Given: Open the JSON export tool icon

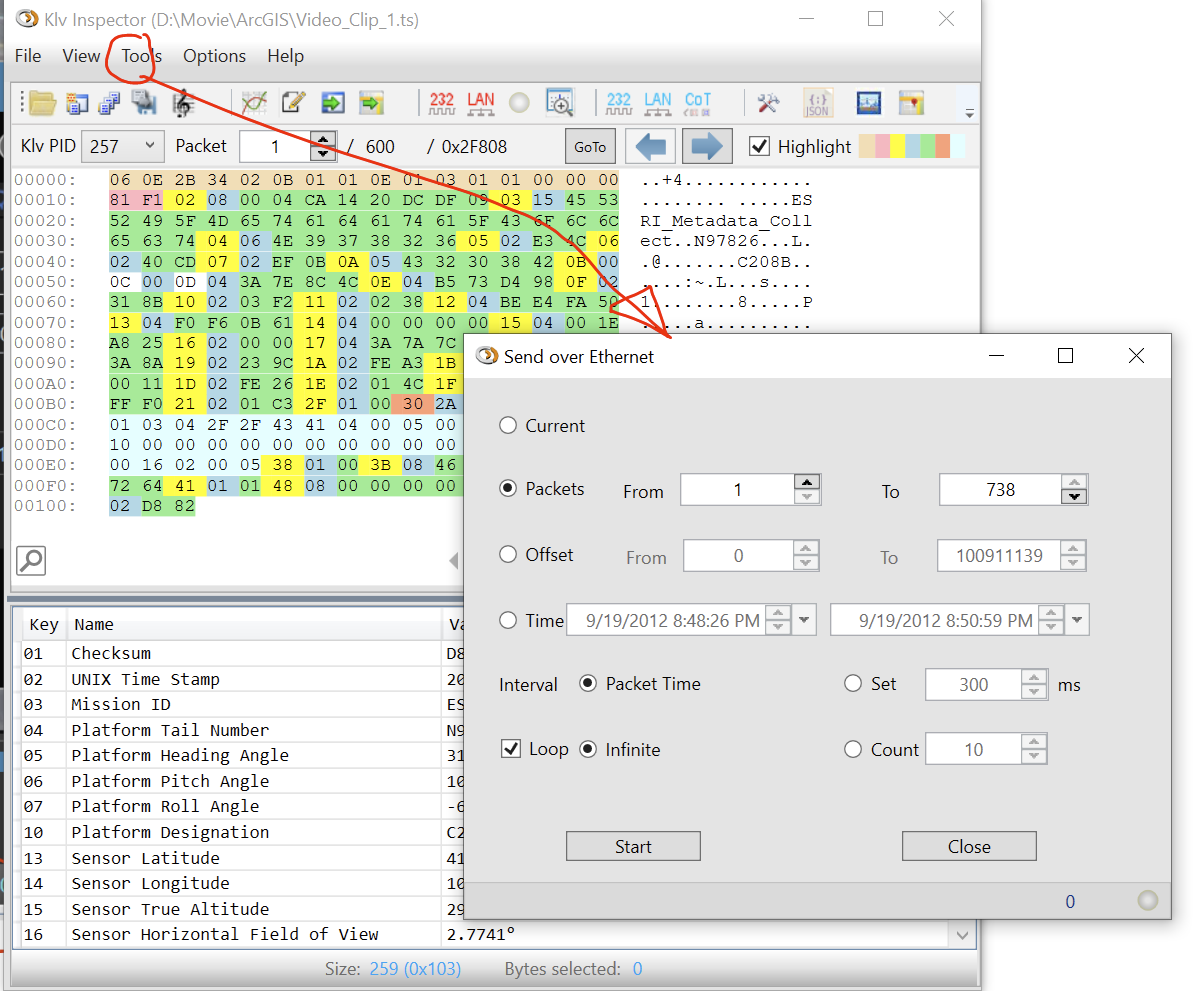Looking at the screenshot, I should pyautogui.click(x=817, y=102).
